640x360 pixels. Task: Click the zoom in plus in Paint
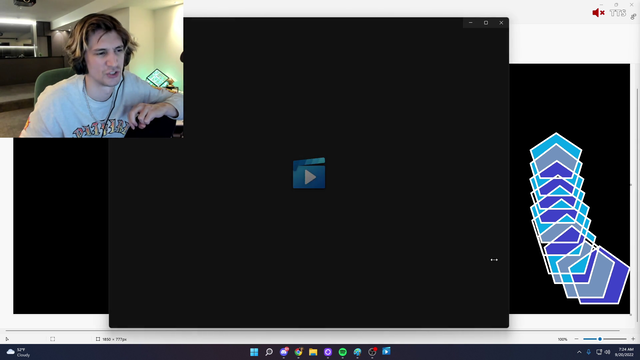(633, 339)
